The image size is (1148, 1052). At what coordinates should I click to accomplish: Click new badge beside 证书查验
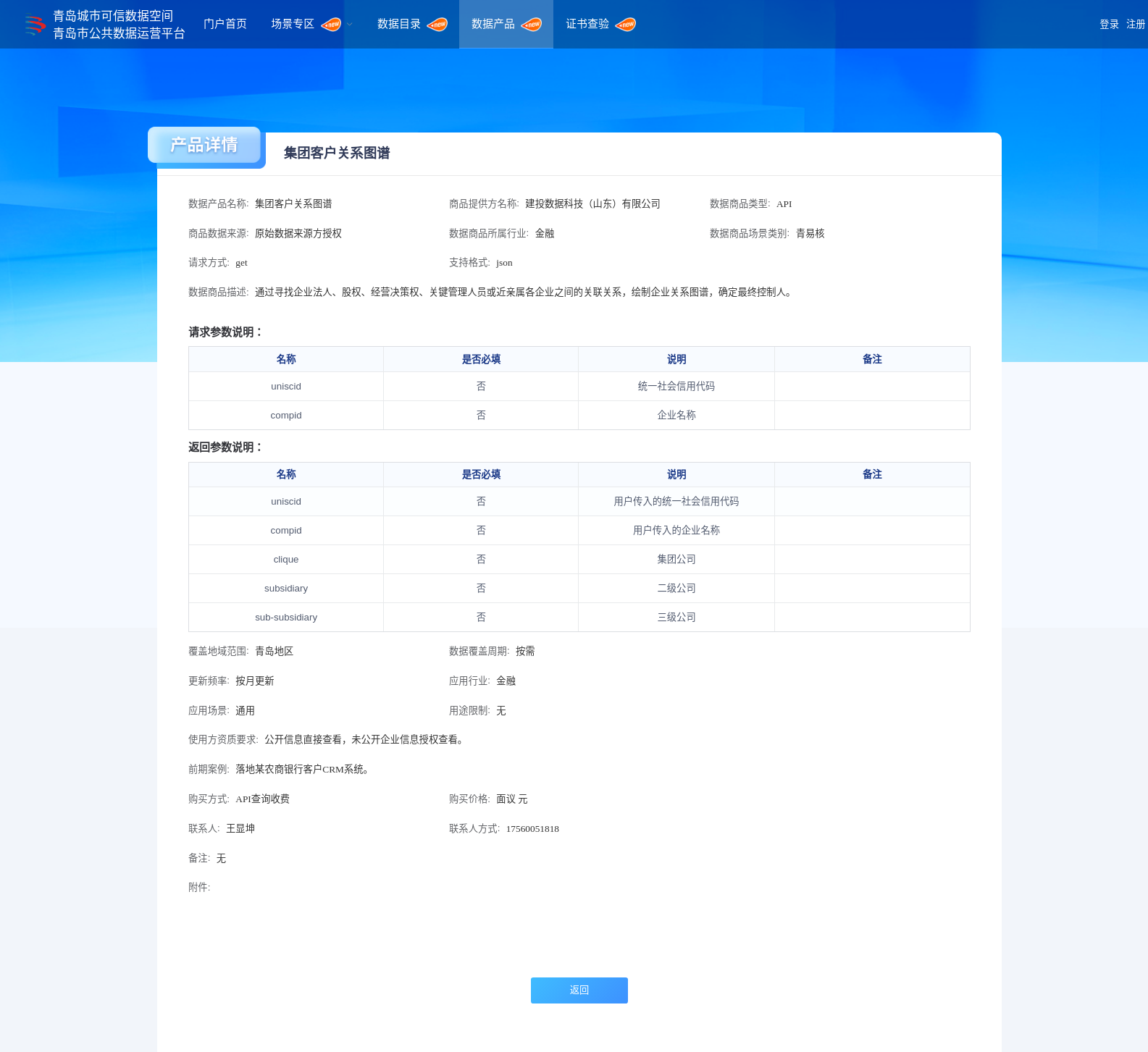point(626,25)
